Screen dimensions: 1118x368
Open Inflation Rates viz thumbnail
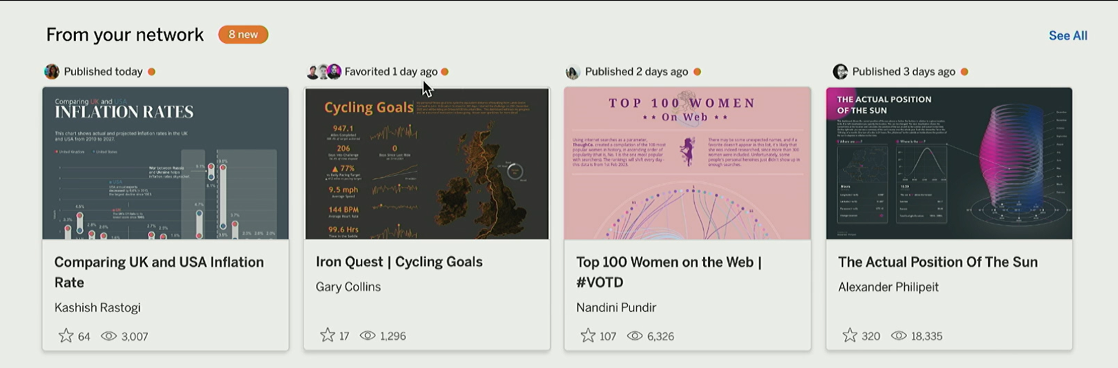click(165, 163)
